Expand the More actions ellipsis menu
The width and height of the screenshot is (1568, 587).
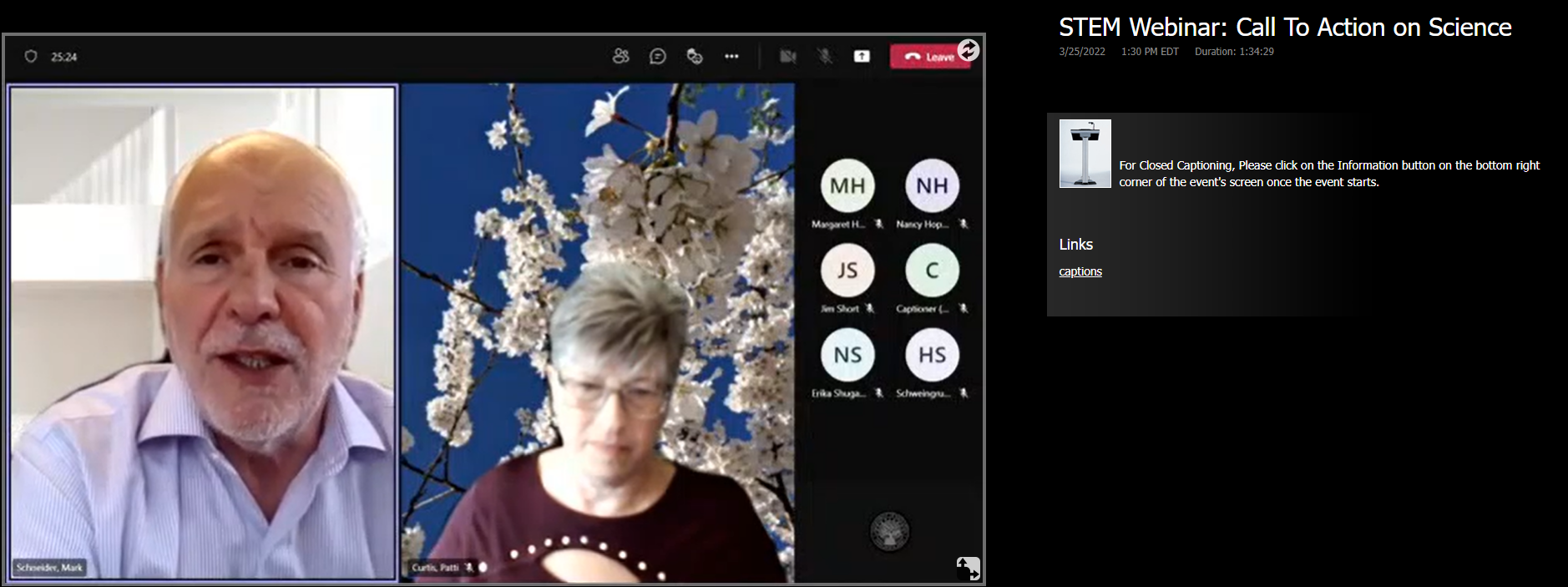(731, 56)
